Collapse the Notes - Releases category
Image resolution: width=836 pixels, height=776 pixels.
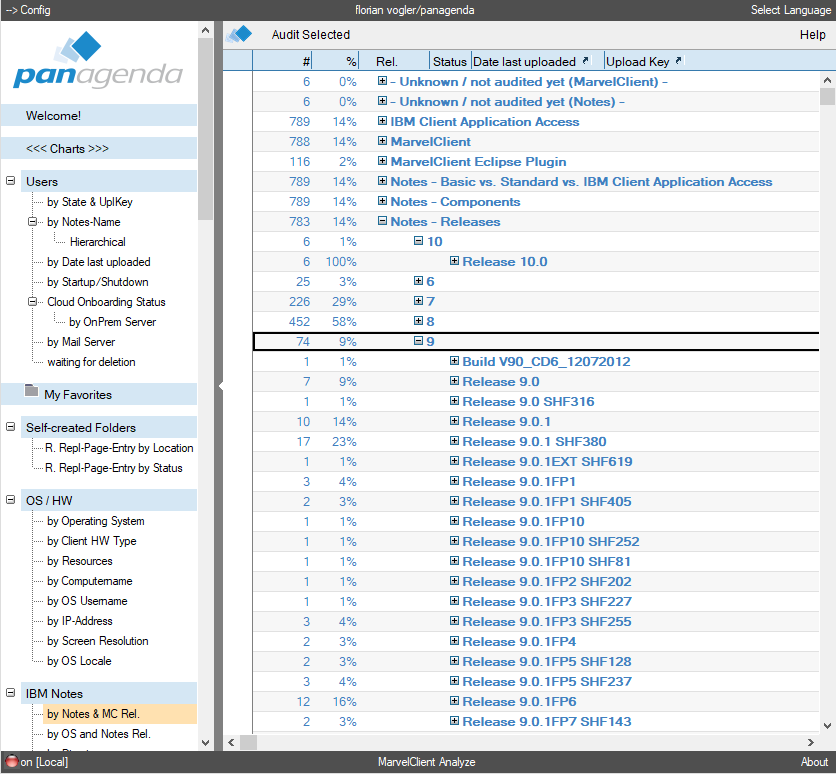tap(382, 222)
